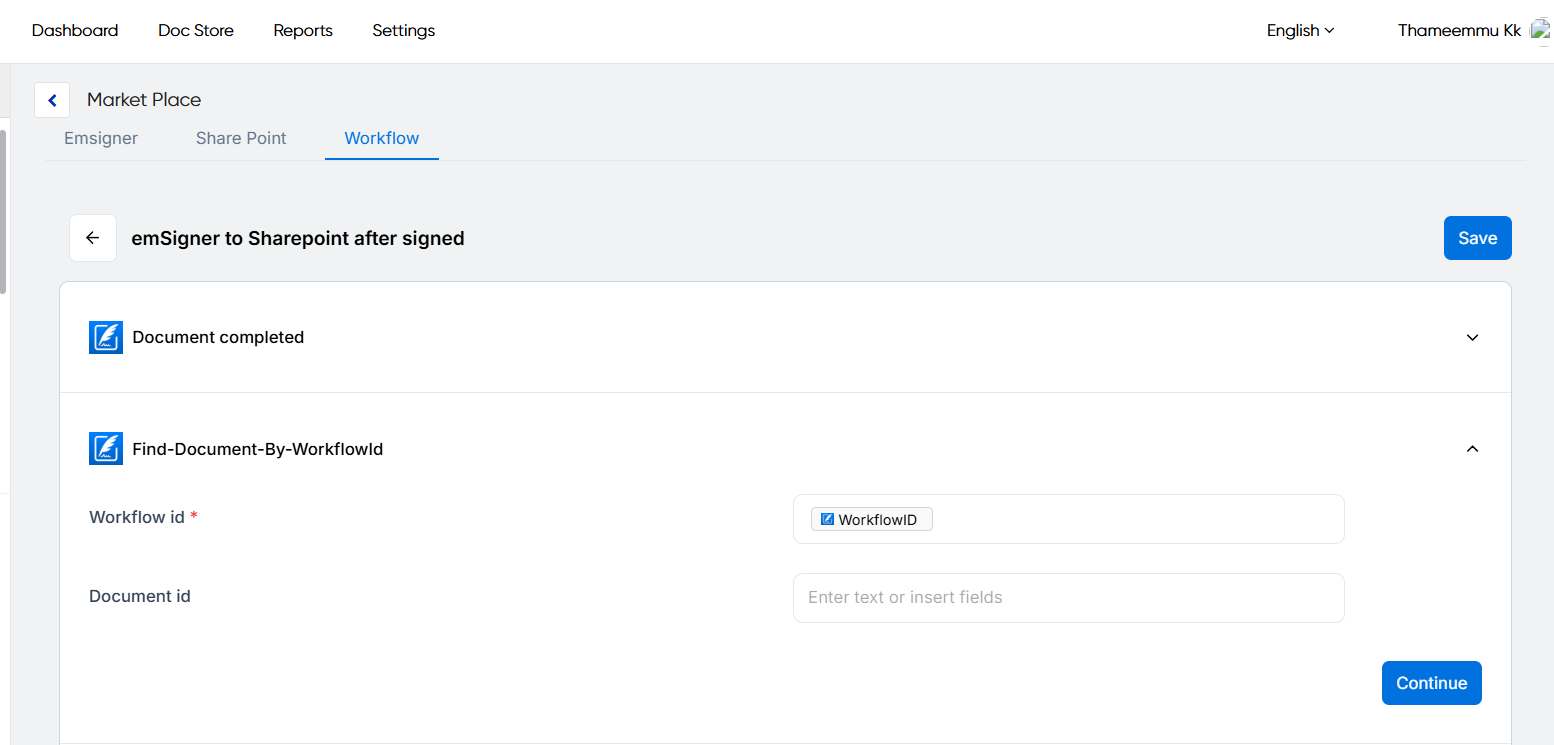The height and width of the screenshot is (745, 1554).
Task: Select the Workflow tab
Action: click(382, 138)
